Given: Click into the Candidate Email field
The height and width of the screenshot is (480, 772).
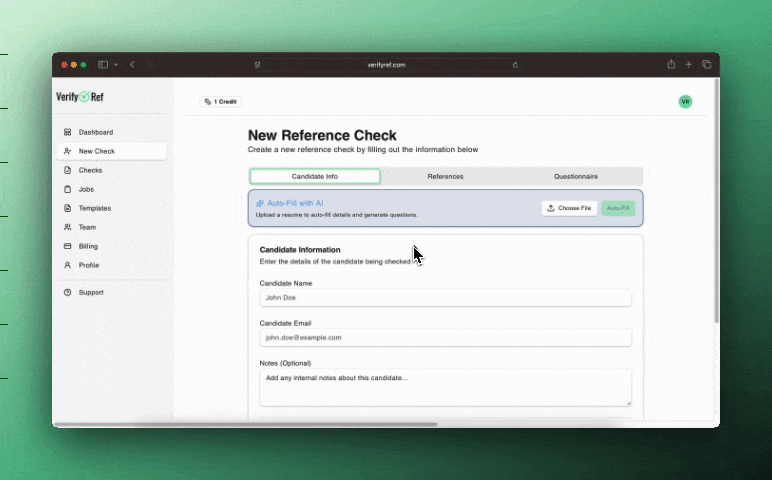Looking at the screenshot, I should pos(445,338).
